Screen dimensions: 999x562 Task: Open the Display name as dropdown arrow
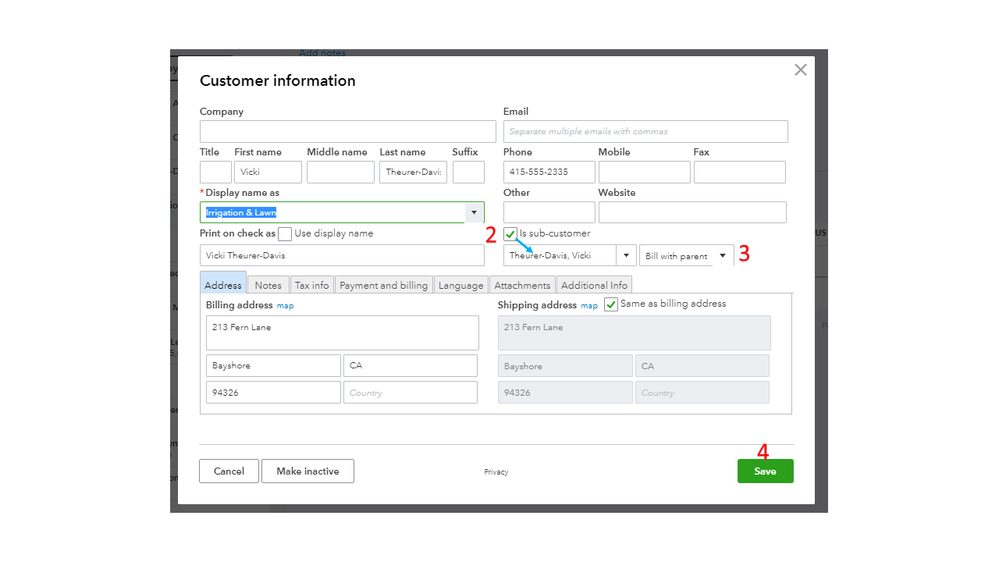[474, 212]
